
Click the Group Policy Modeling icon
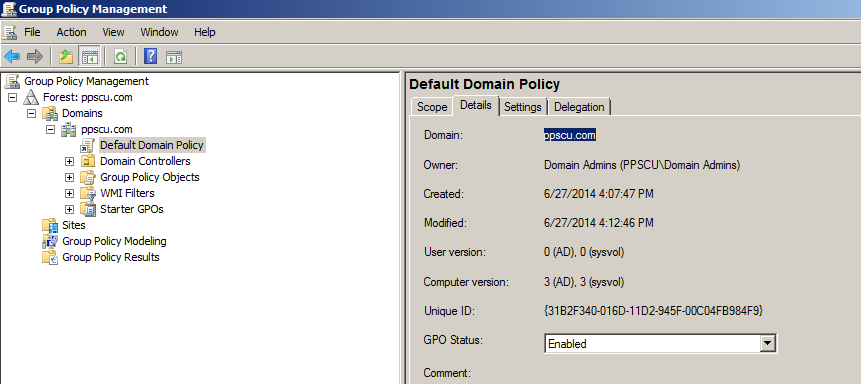51,241
